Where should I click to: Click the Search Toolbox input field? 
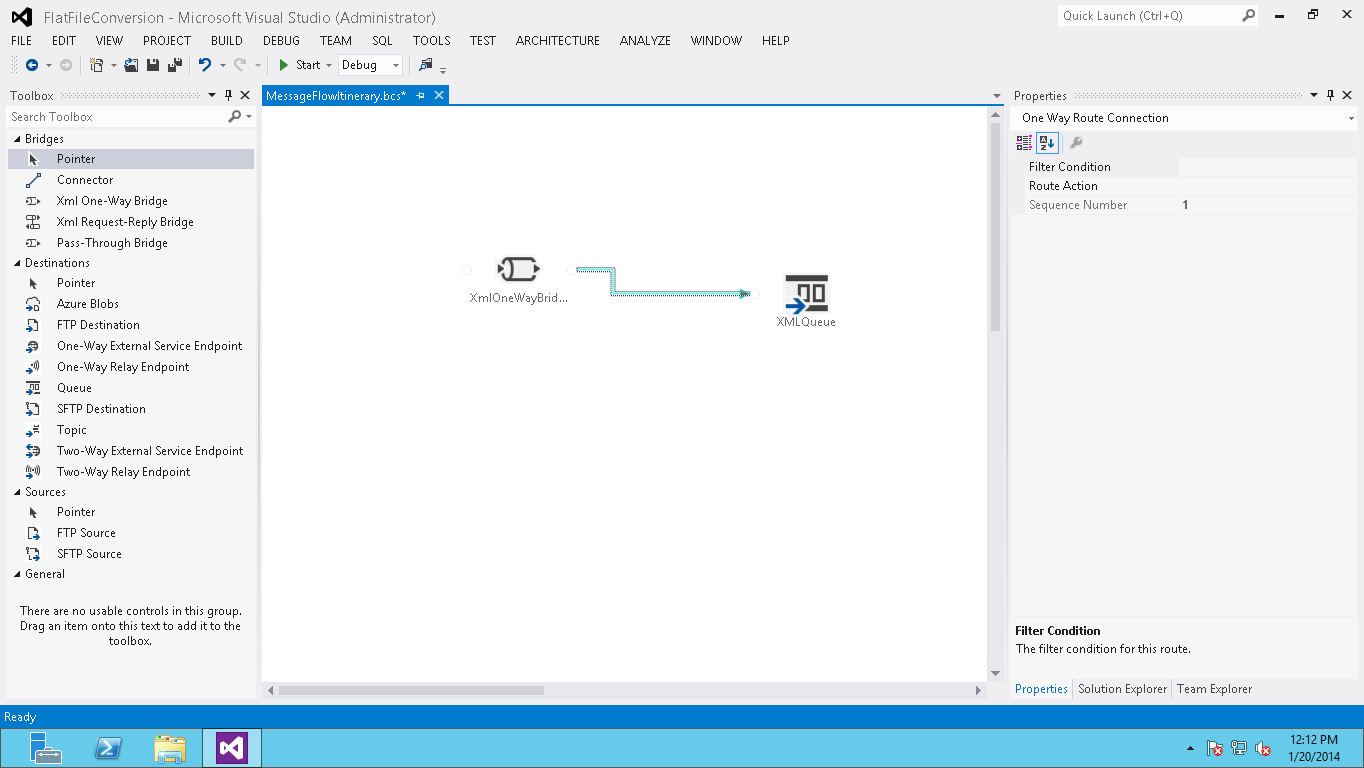click(x=118, y=117)
